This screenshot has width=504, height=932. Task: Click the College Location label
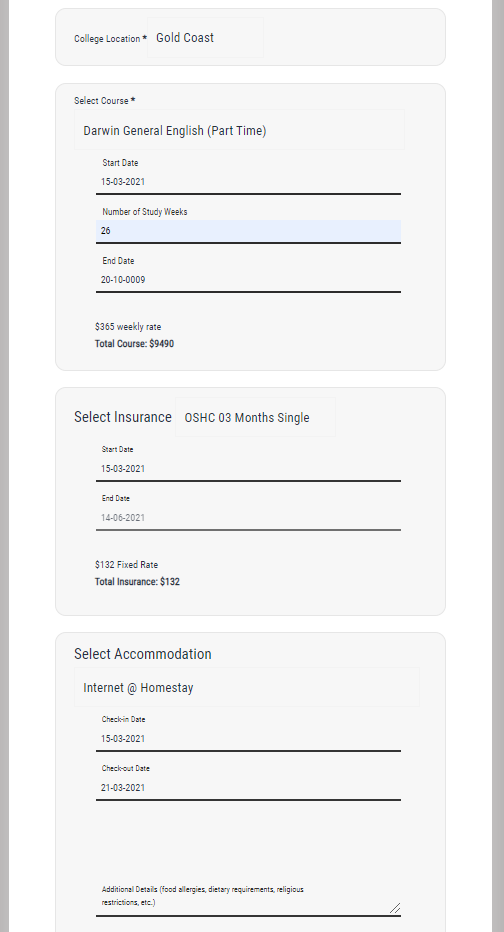point(108,39)
